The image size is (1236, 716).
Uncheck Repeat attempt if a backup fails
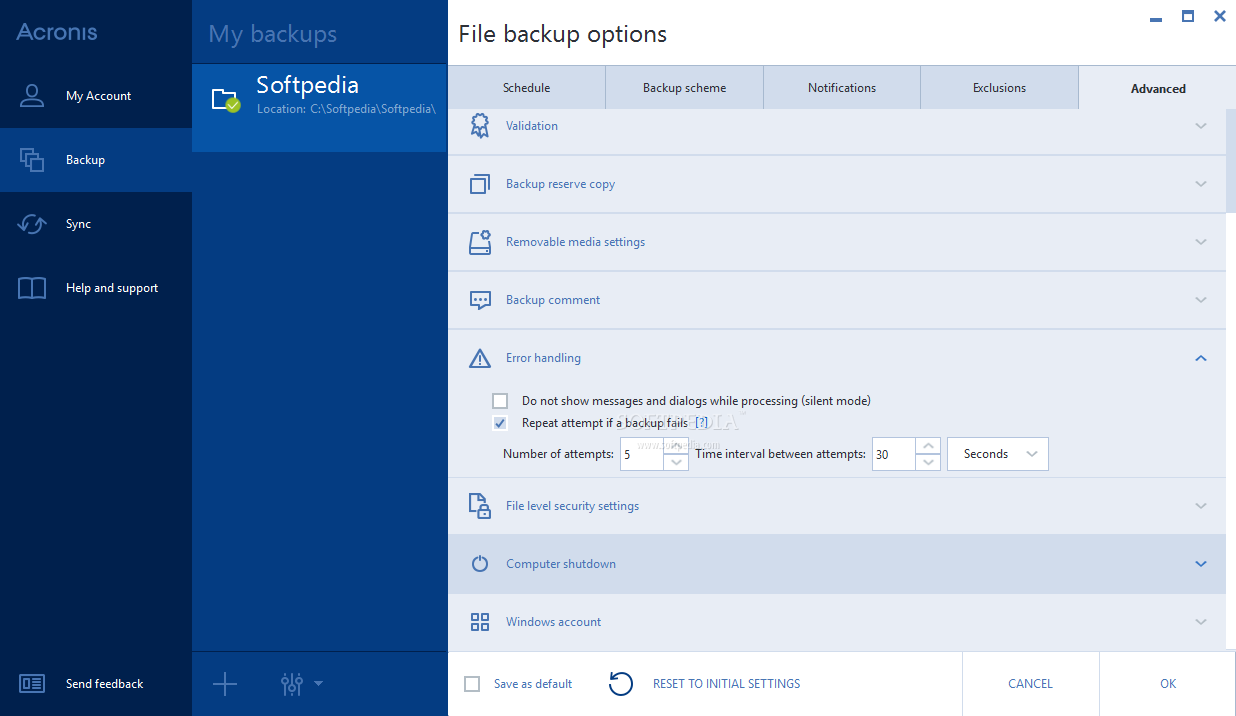point(500,423)
